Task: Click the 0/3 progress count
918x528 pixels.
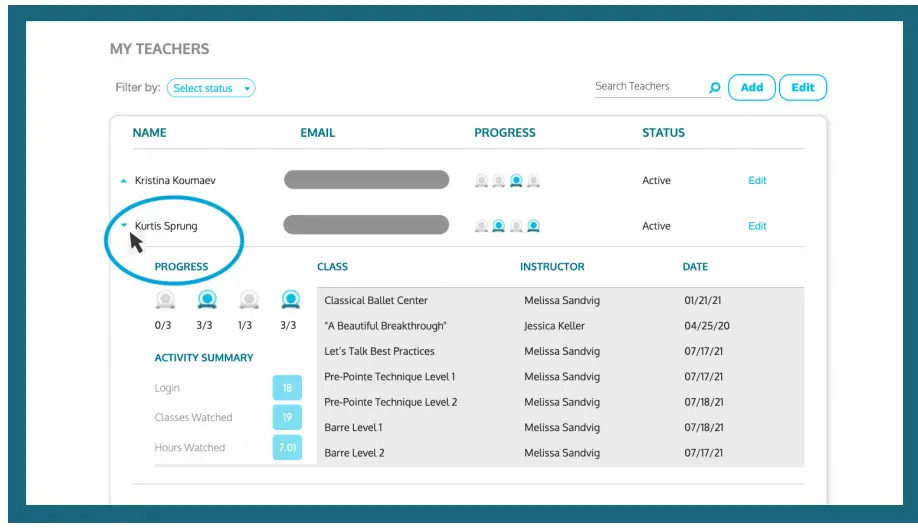Action: (x=163, y=325)
